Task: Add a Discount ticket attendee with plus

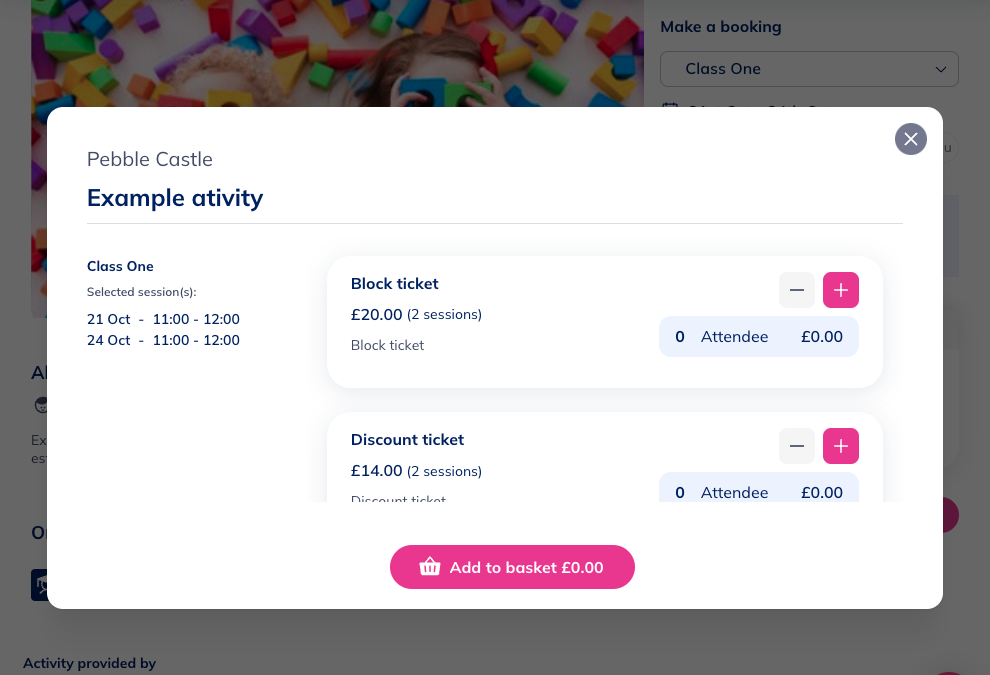Action: (840, 446)
